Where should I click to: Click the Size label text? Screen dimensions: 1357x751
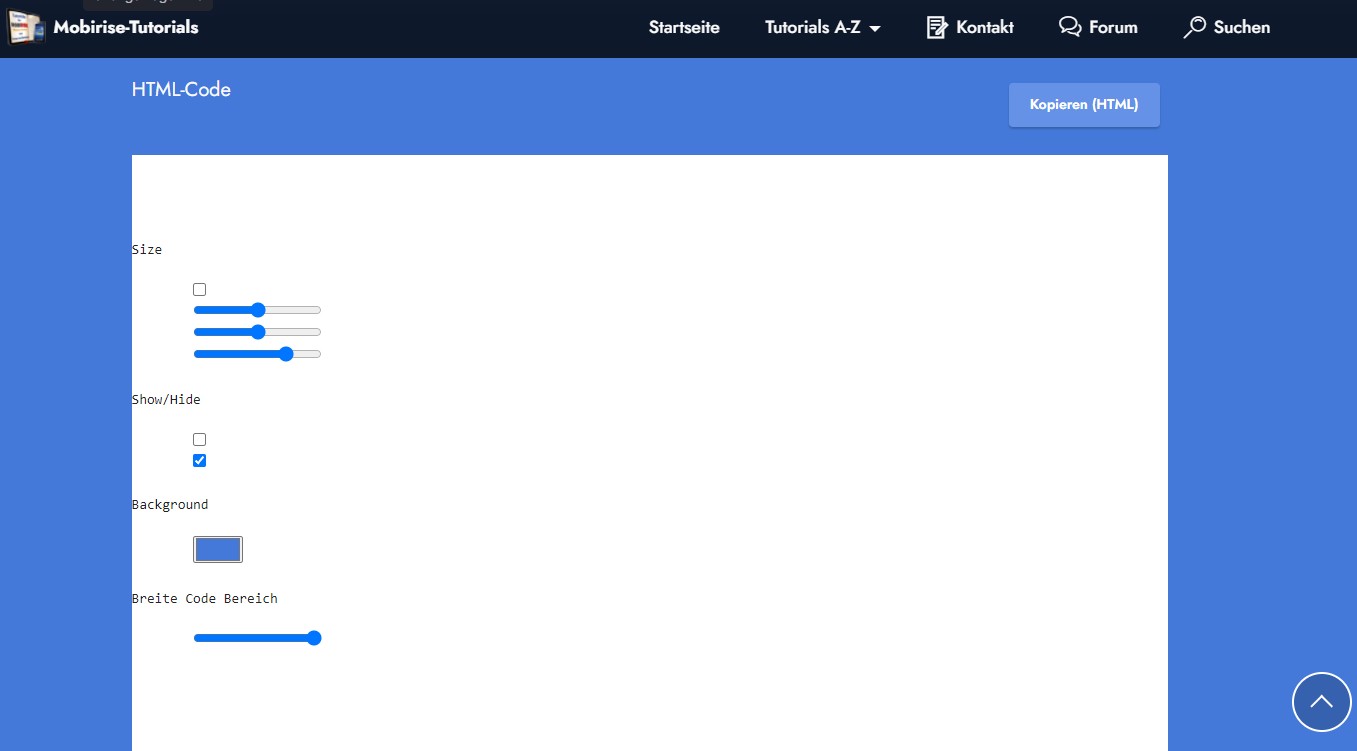tap(147, 250)
